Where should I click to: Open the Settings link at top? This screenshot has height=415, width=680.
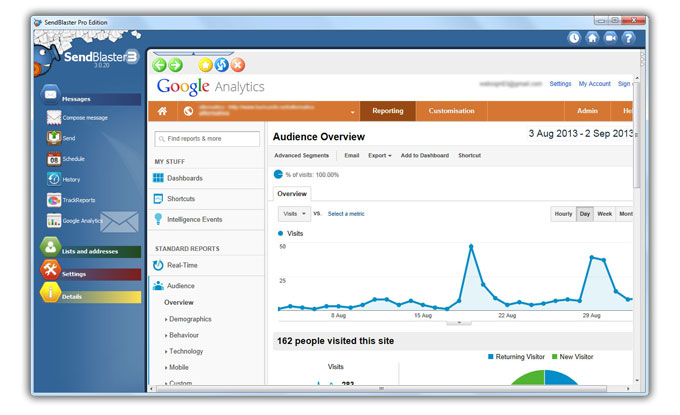560,84
